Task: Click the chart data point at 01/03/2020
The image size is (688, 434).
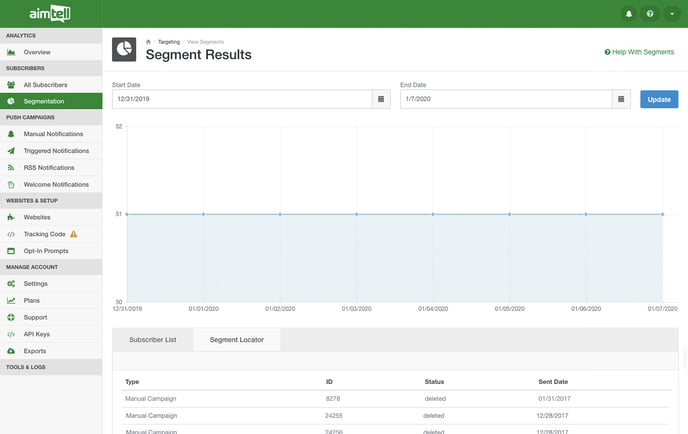Action: [356, 214]
